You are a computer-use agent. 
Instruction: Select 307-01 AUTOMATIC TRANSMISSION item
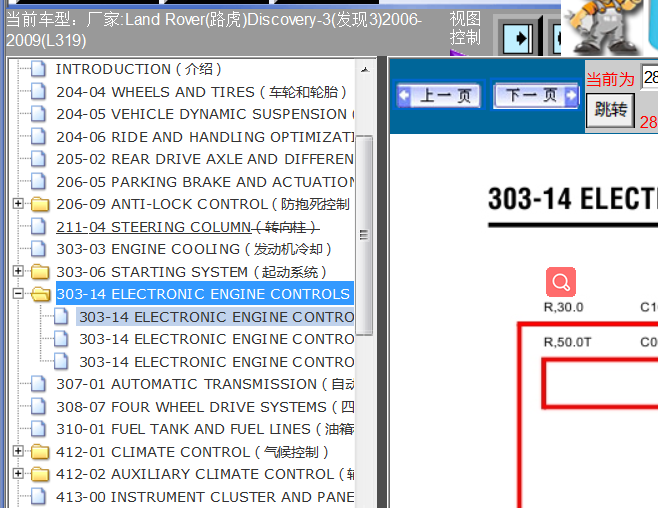tap(205, 384)
